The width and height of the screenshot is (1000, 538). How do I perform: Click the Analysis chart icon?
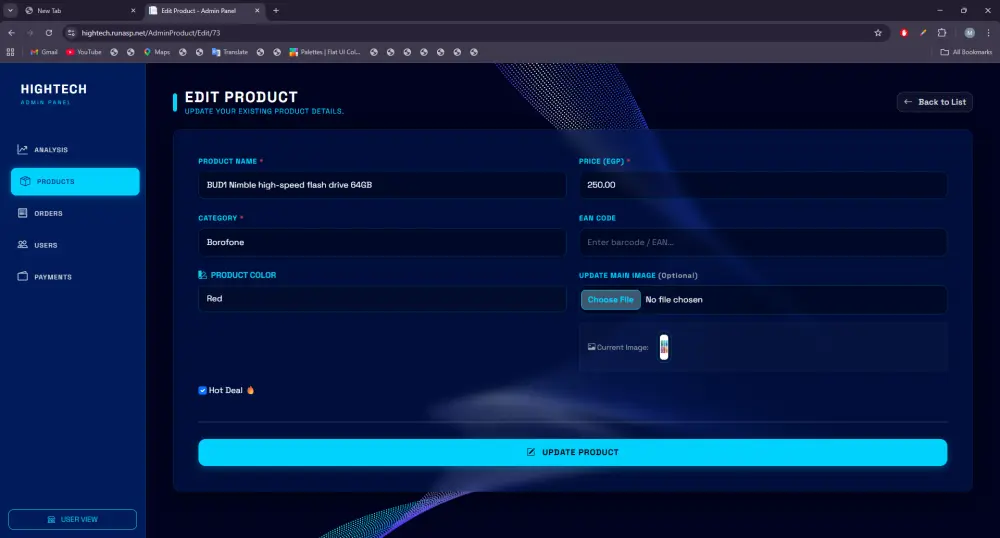point(22,149)
